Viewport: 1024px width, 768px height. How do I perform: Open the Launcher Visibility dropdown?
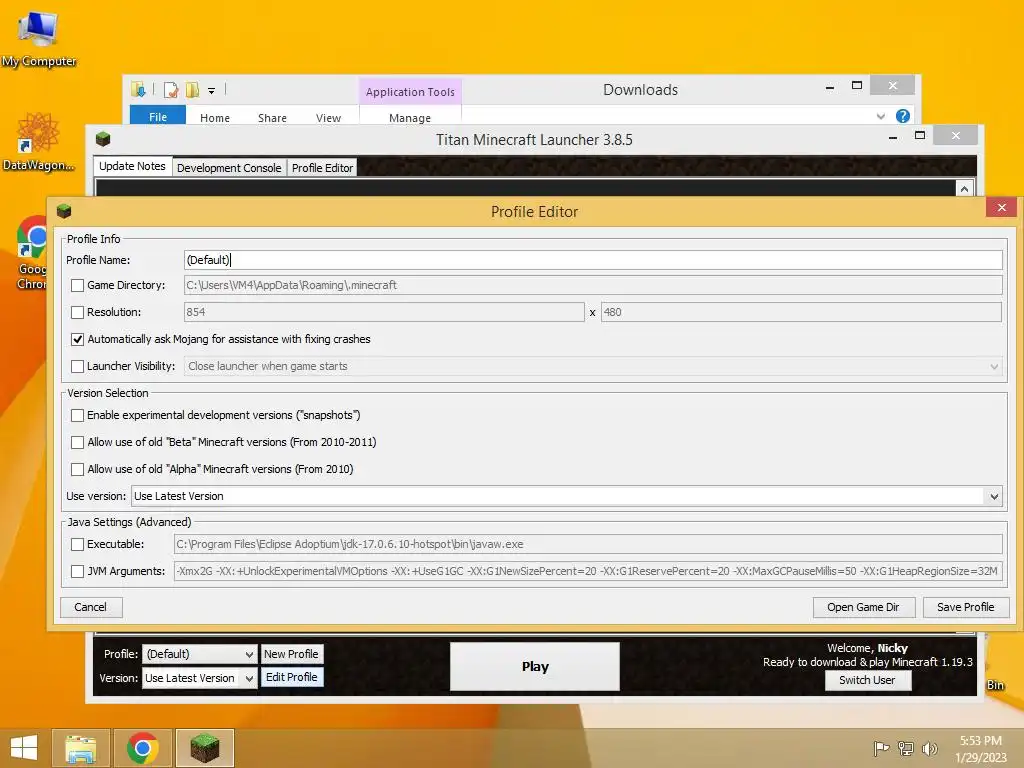point(593,366)
